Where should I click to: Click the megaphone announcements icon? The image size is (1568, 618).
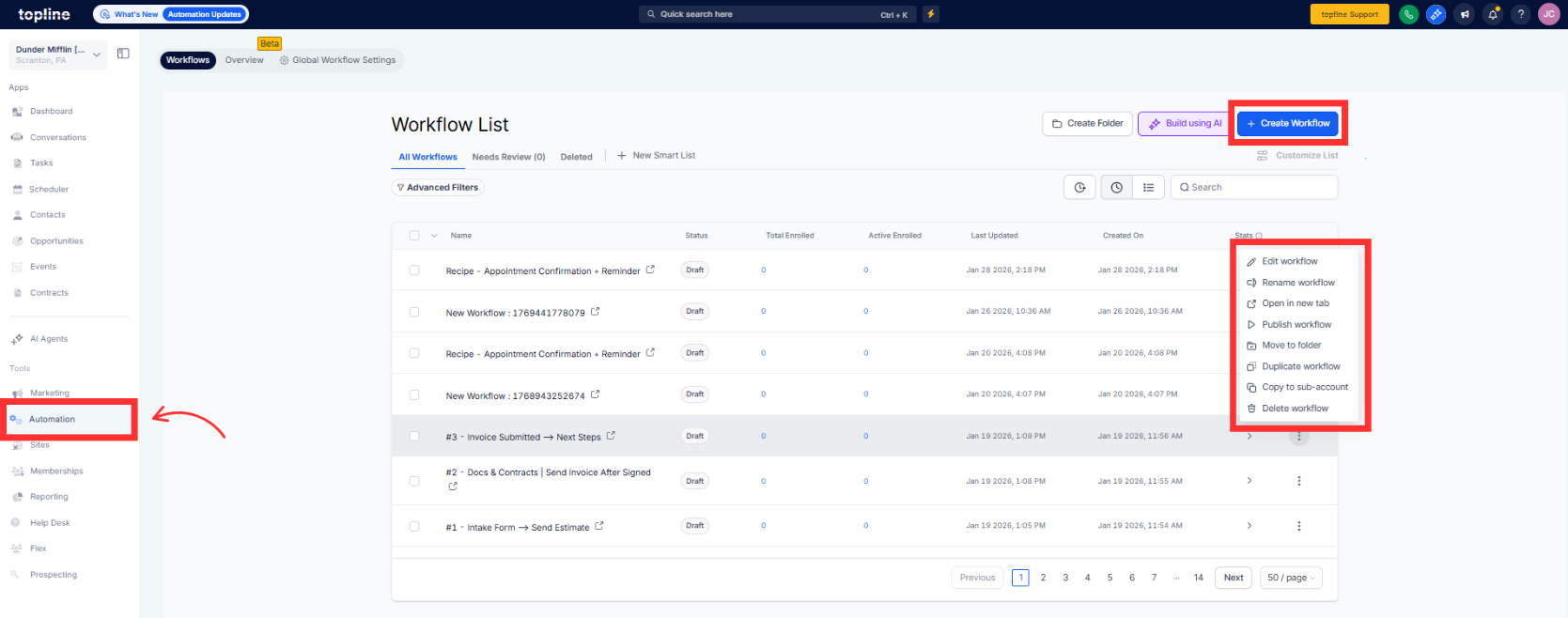pos(1465,14)
